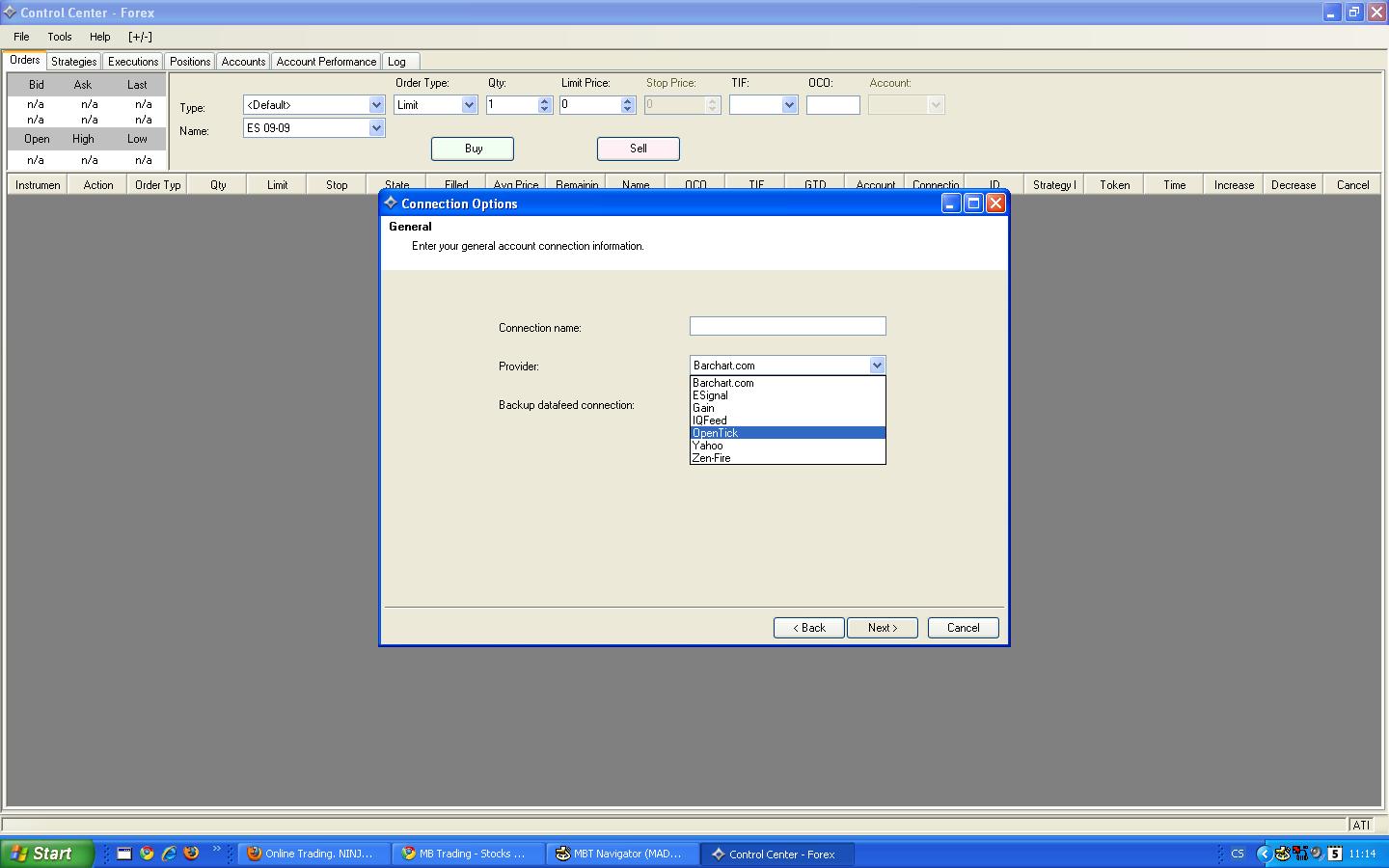Screen dimensions: 1389x868
Task: Open the Order Type dropdown
Action: (x=469, y=105)
